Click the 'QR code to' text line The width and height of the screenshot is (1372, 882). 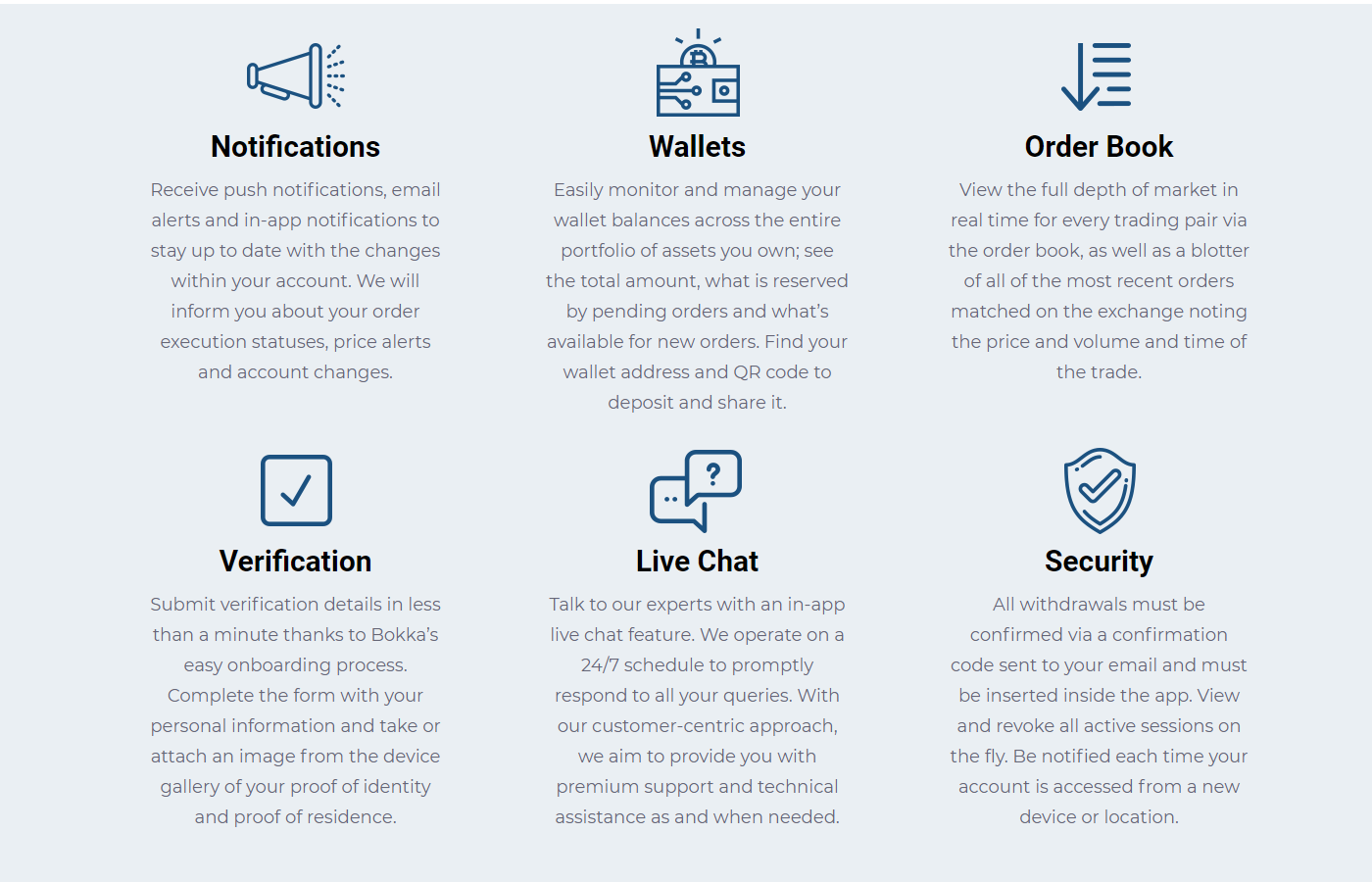(x=698, y=371)
